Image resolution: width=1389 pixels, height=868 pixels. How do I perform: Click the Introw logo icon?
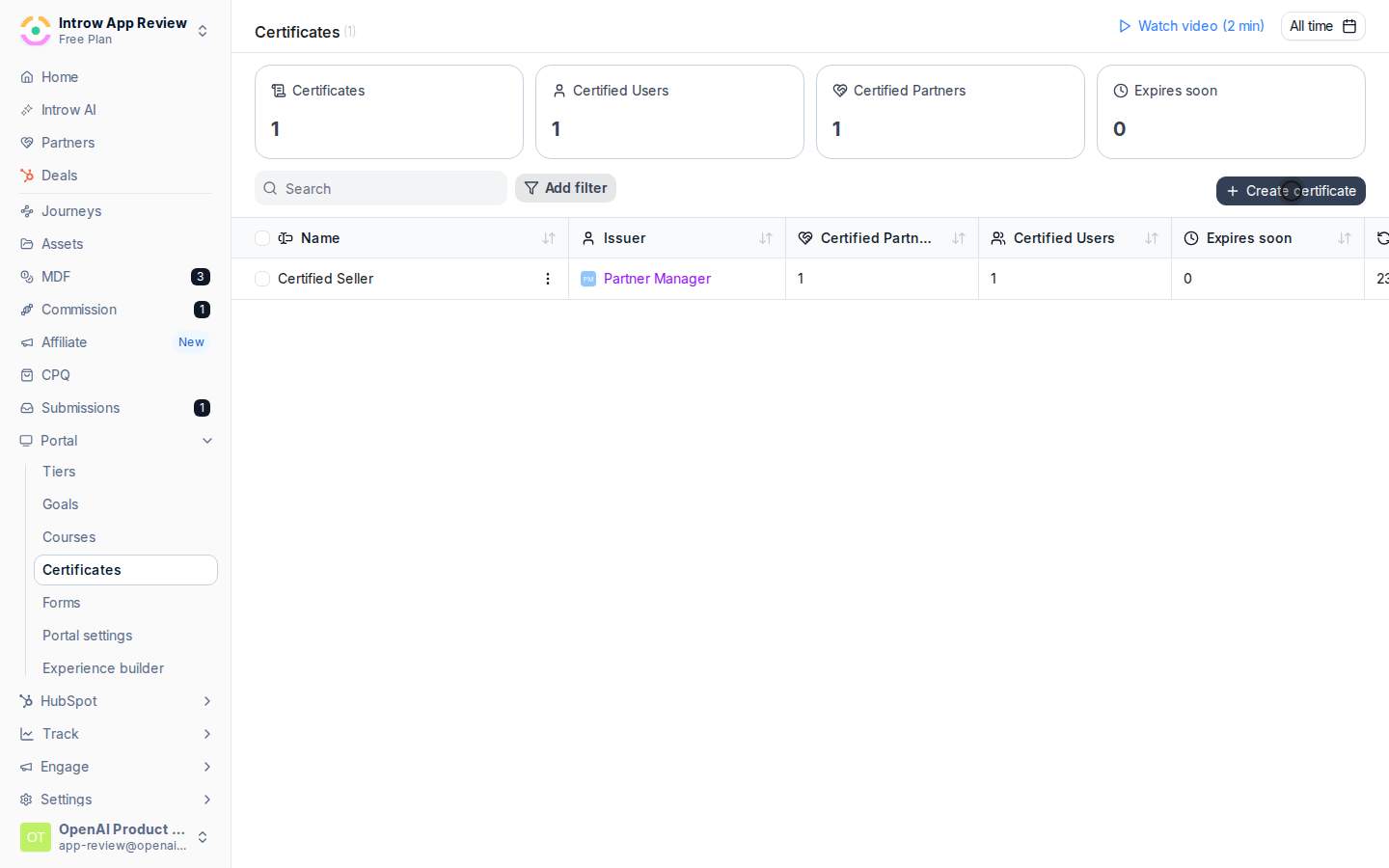click(36, 31)
